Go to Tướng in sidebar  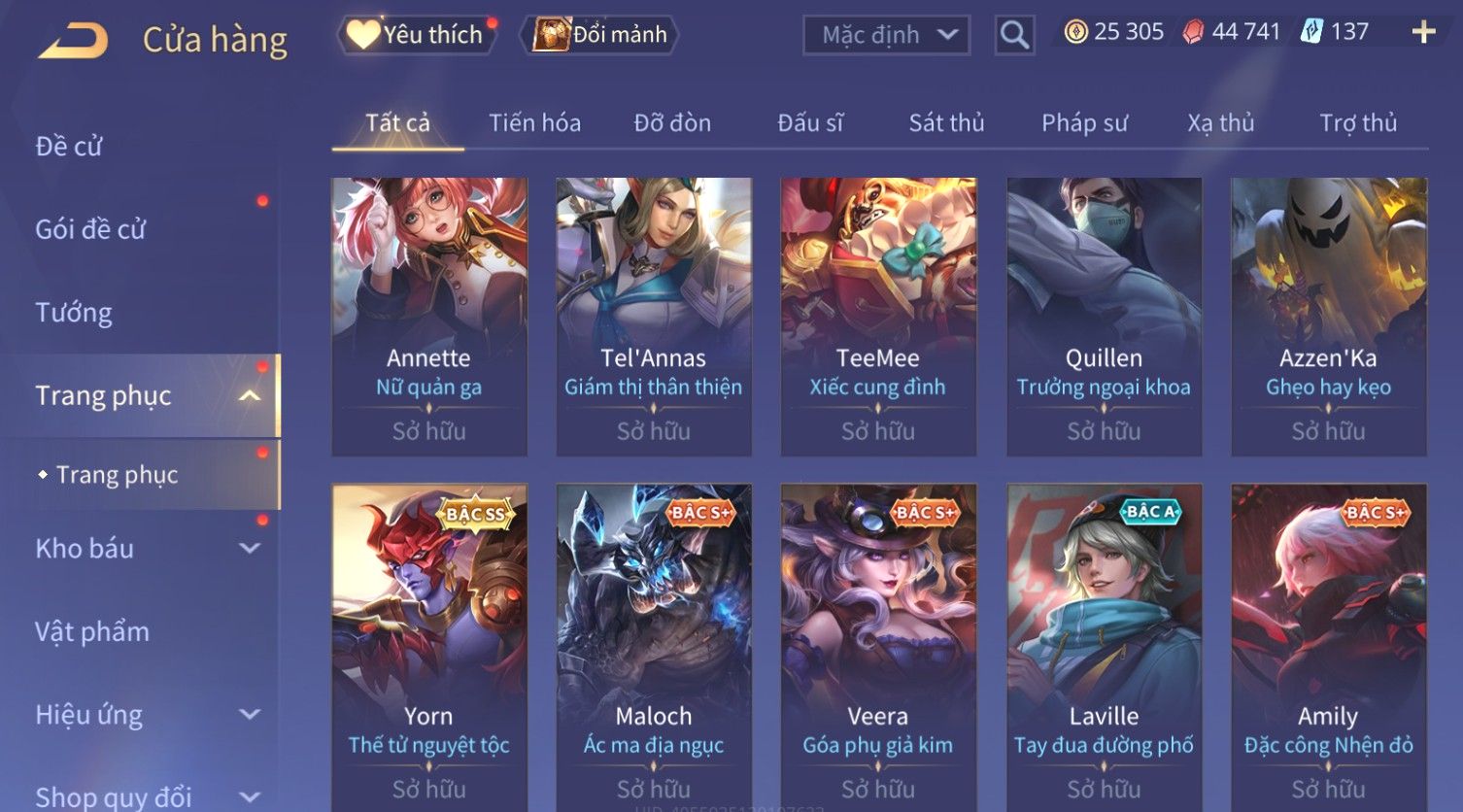74,313
